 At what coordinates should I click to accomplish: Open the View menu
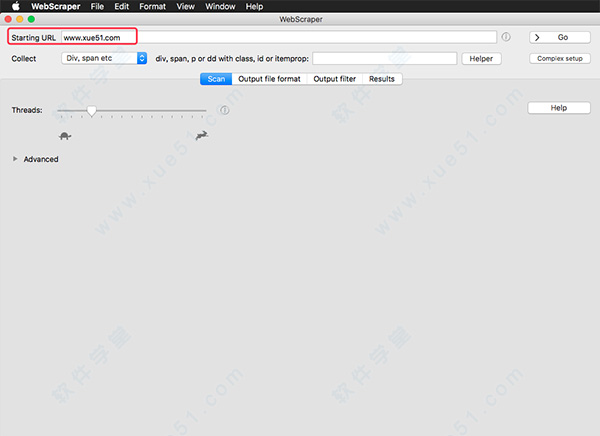point(186,6)
